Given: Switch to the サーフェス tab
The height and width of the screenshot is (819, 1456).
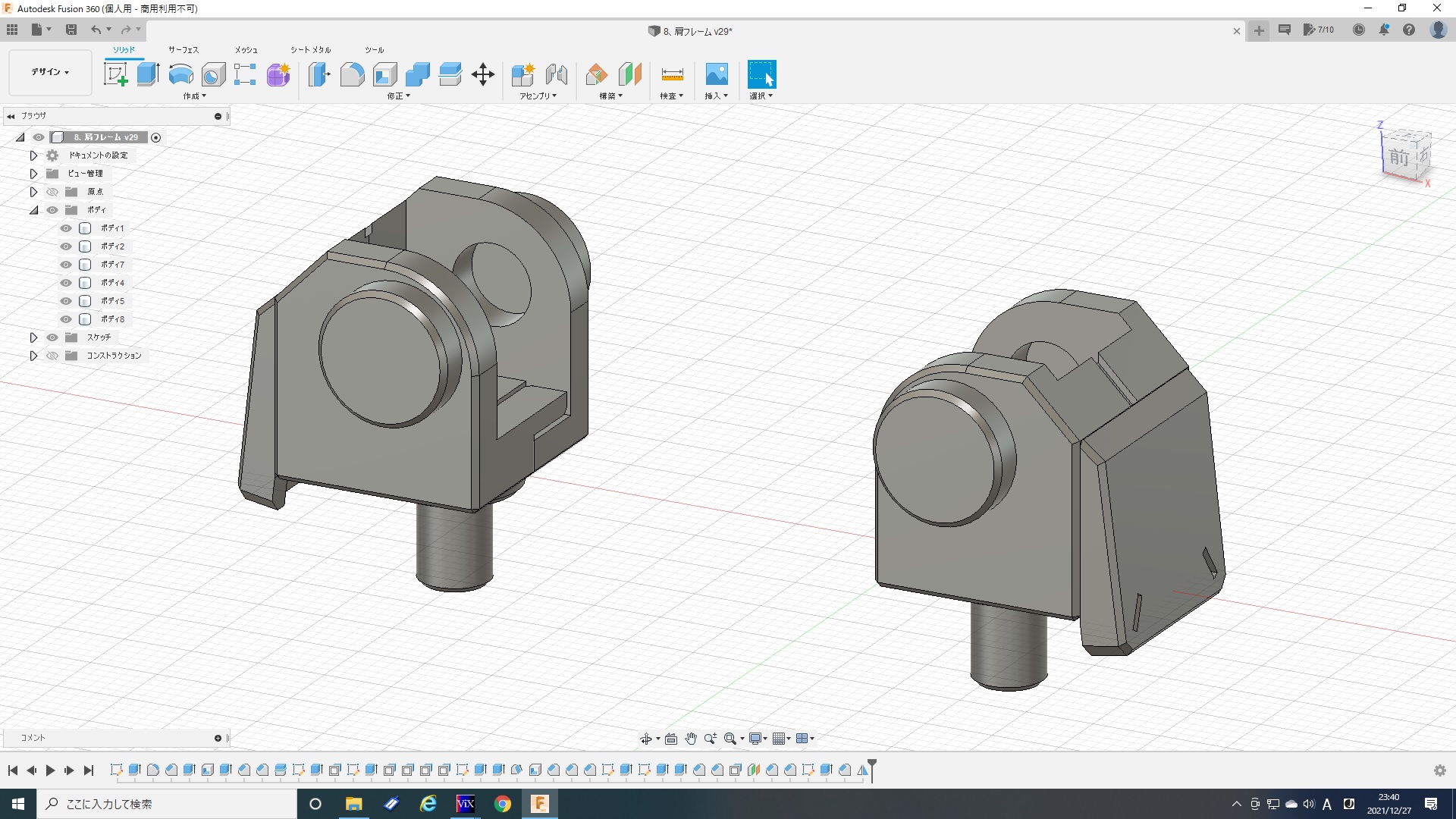Looking at the screenshot, I should 183,50.
